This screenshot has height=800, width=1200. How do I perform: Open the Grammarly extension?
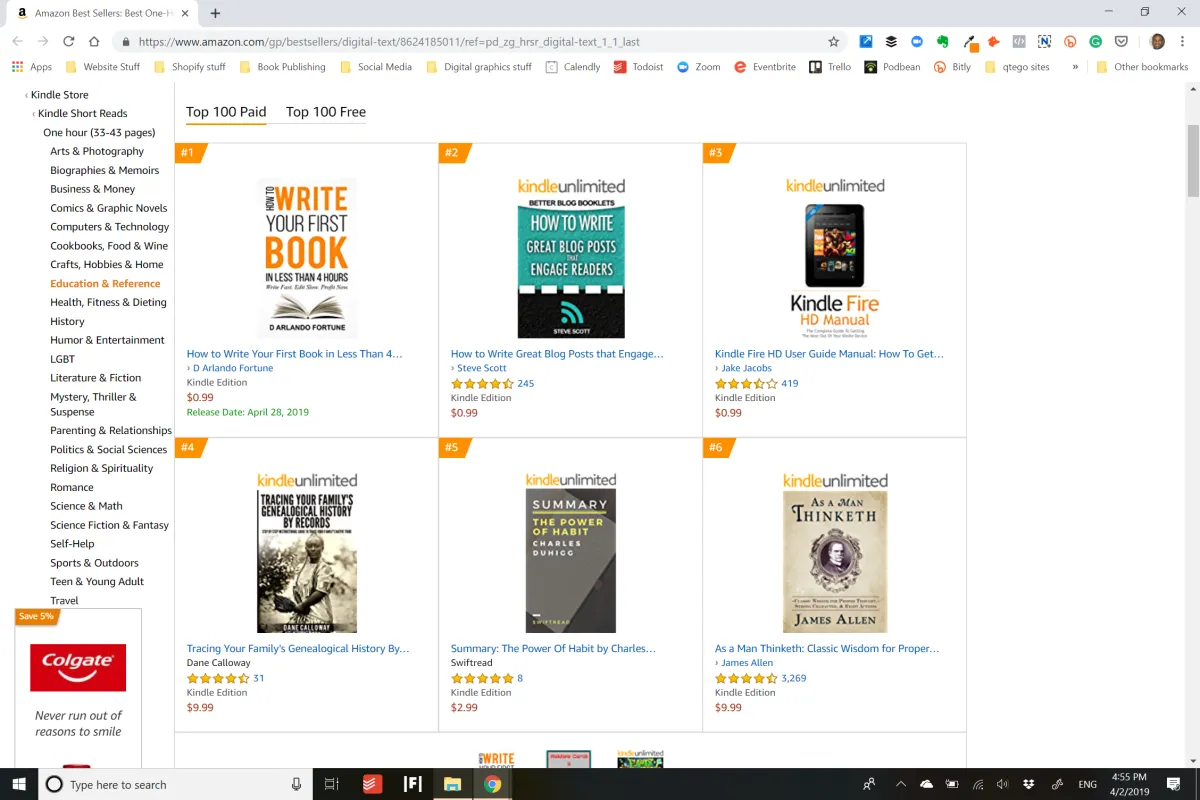(x=1096, y=42)
